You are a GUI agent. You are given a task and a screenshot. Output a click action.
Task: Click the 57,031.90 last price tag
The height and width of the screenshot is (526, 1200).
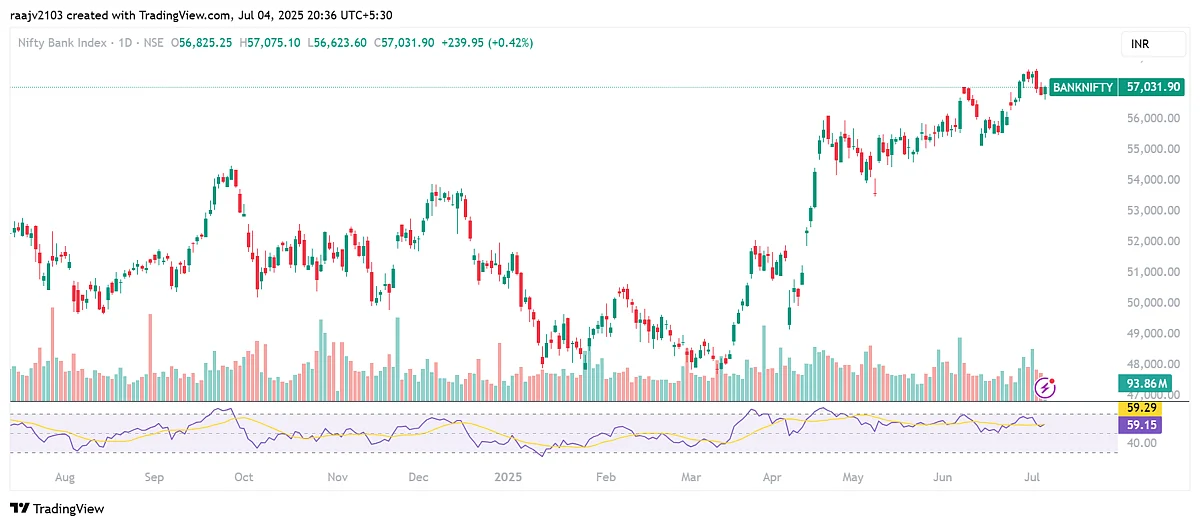(x=1155, y=88)
